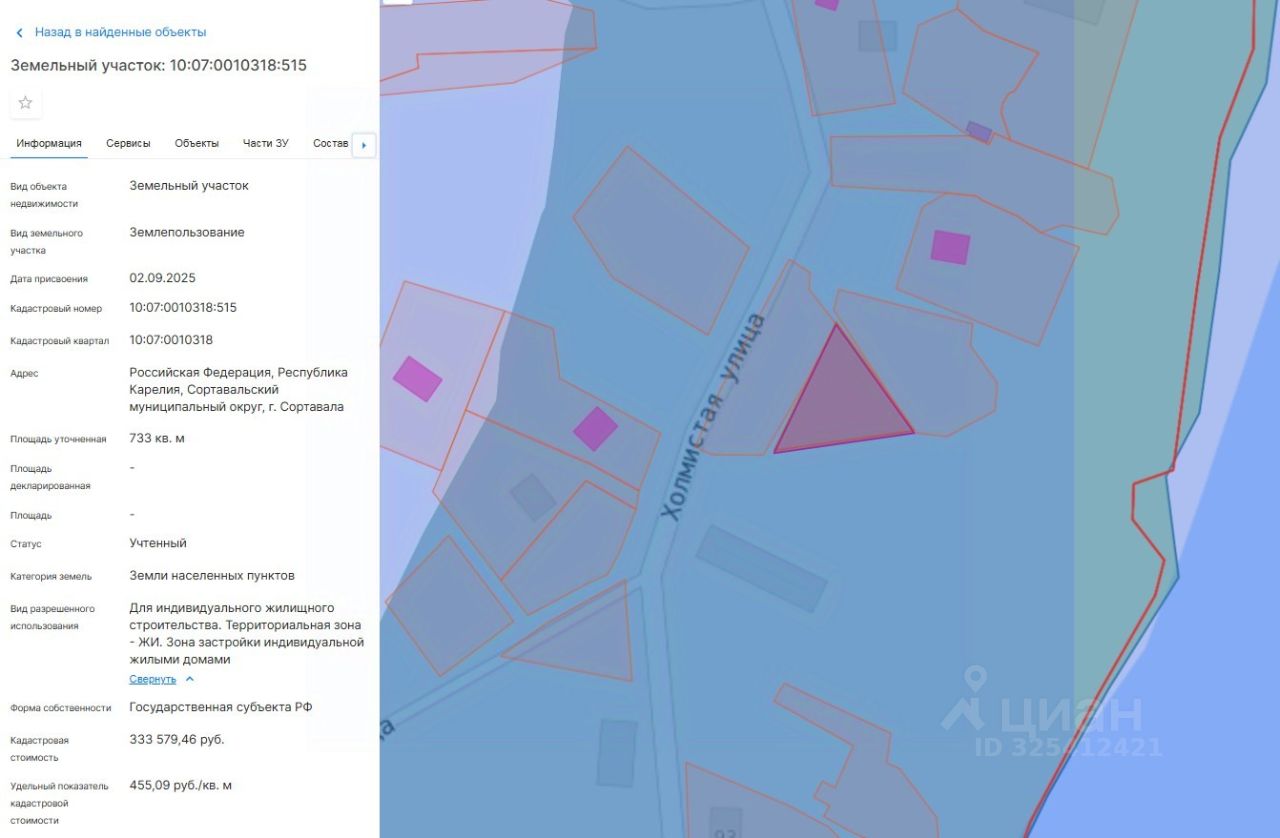Viewport: 1280px width, 838px height.
Task: Add parcel to favorites with star icon
Action: (x=26, y=103)
